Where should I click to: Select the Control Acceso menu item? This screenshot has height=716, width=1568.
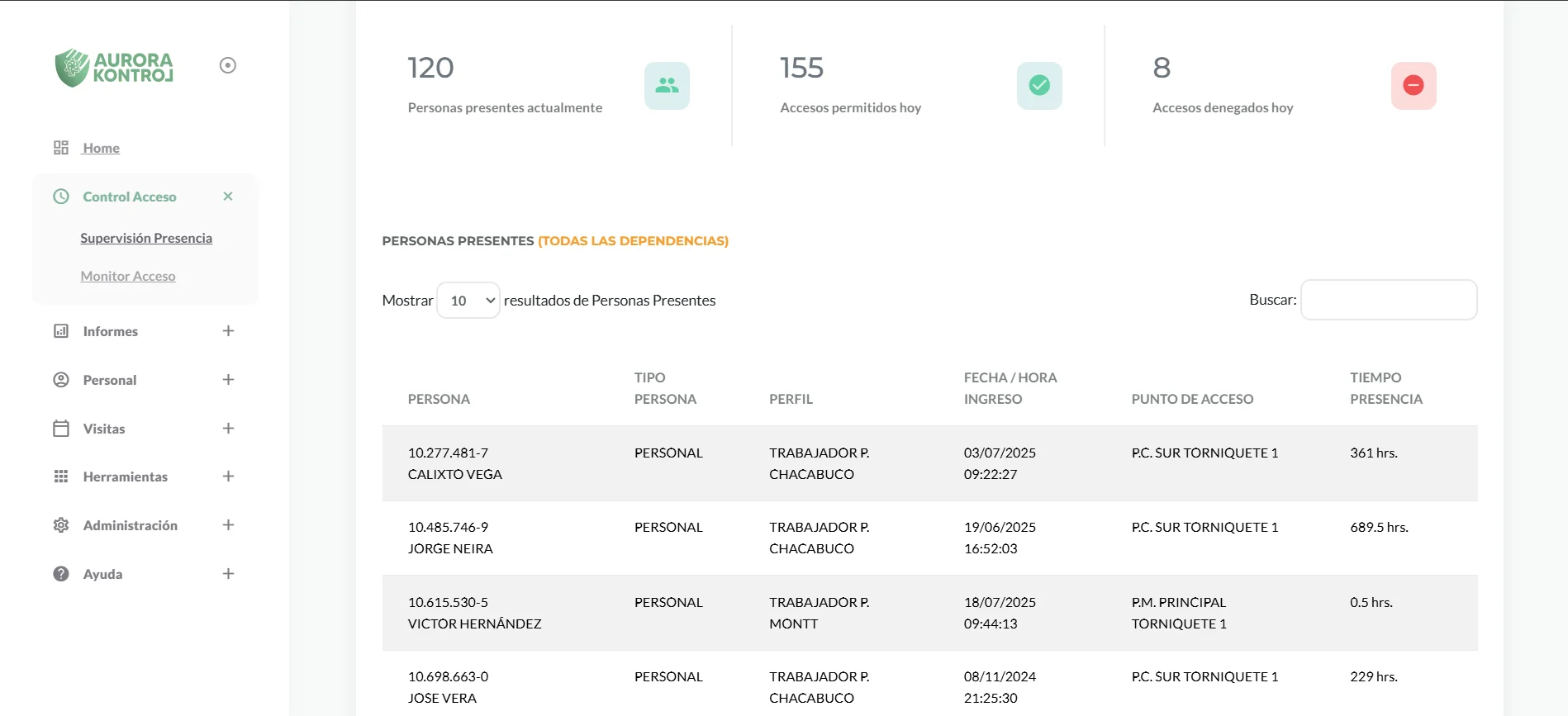pyautogui.click(x=130, y=197)
